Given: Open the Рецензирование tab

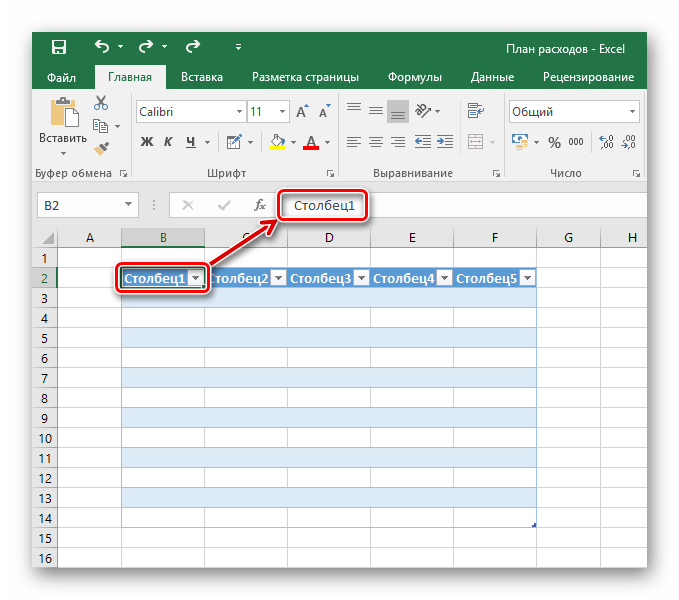Looking at the screenshot, I should [588, 77].
